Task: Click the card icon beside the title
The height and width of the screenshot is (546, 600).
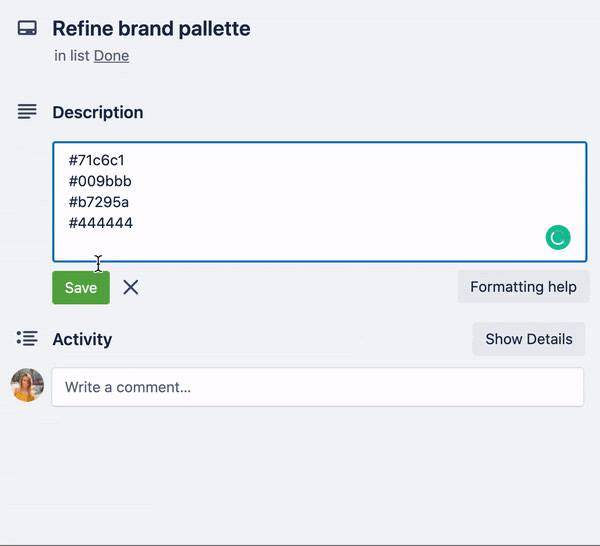Action: click(27, 28)
